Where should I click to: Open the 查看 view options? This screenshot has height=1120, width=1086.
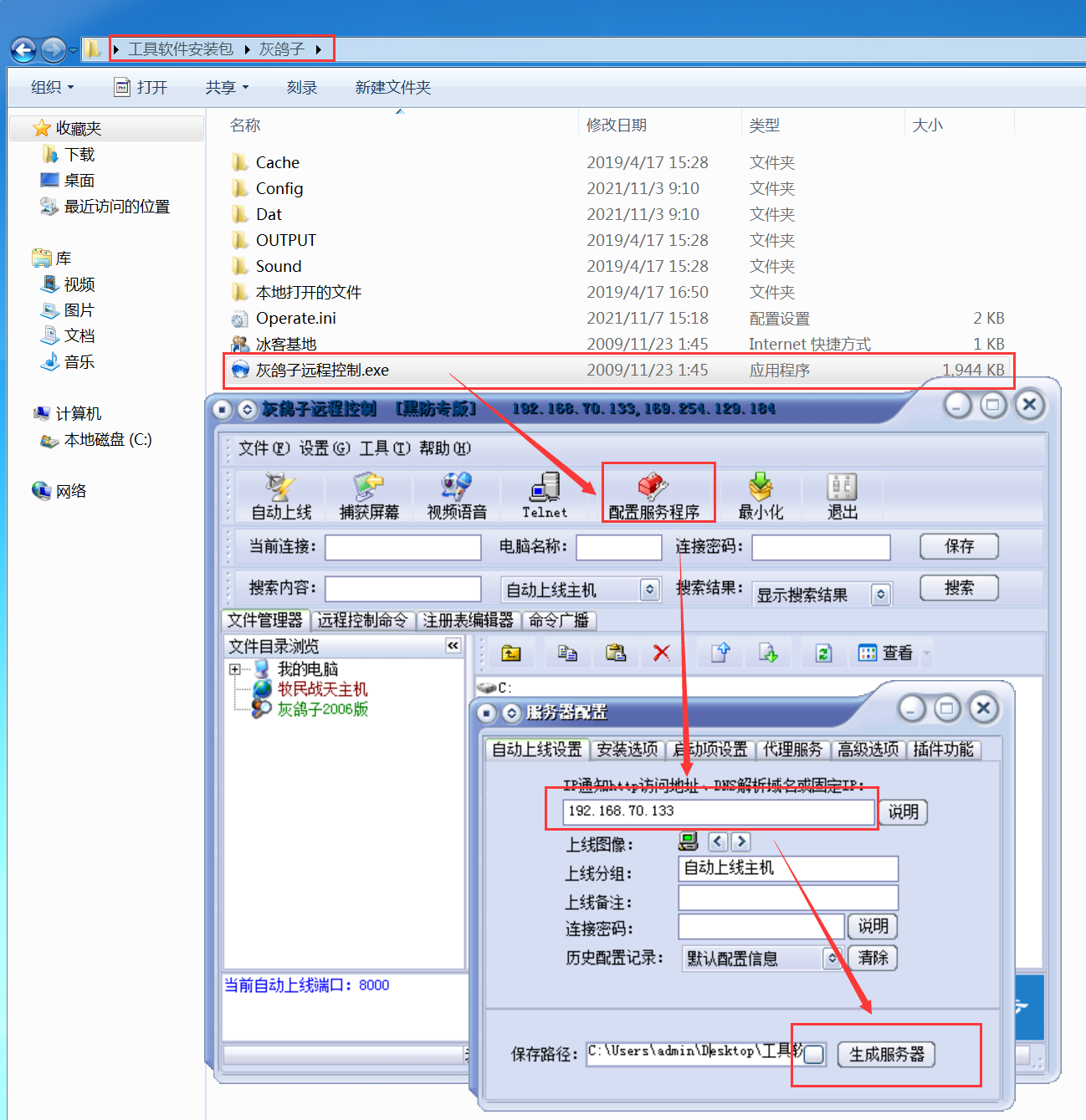click(x=887, y=653)
